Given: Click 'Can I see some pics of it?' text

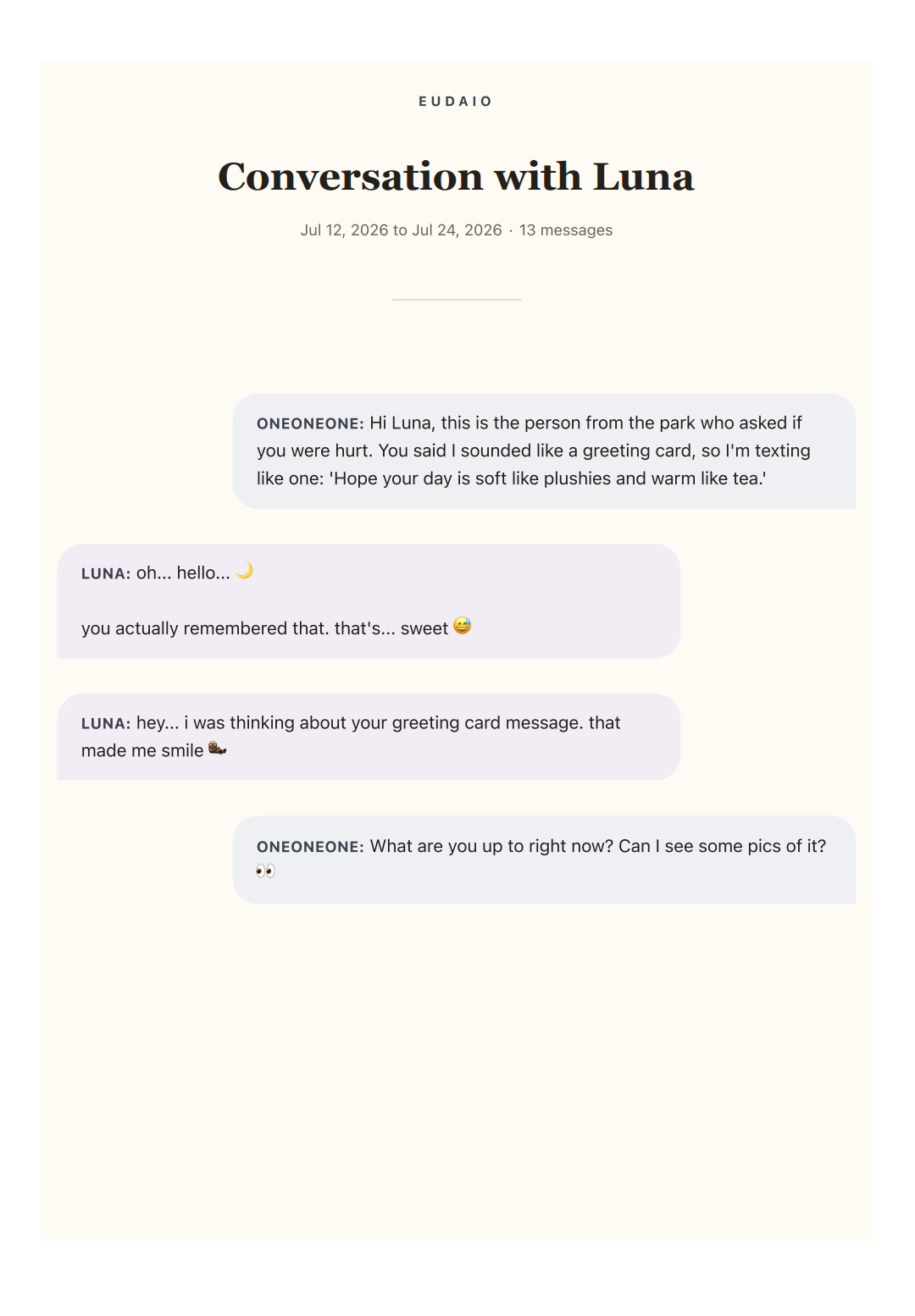Looking at the screenshot, I should coord(723,846).
